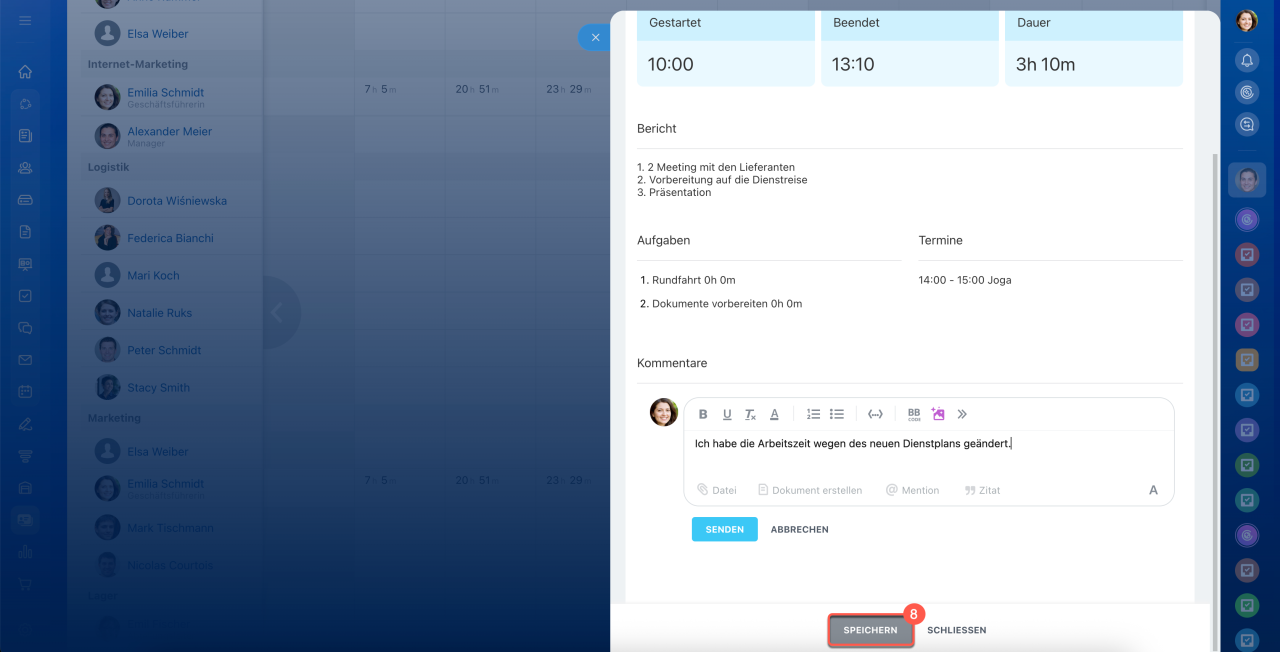The height and width of the screenshot is (652, 1280).
Task: Select employee Stacy Smith
Action: tap(158, 388)
